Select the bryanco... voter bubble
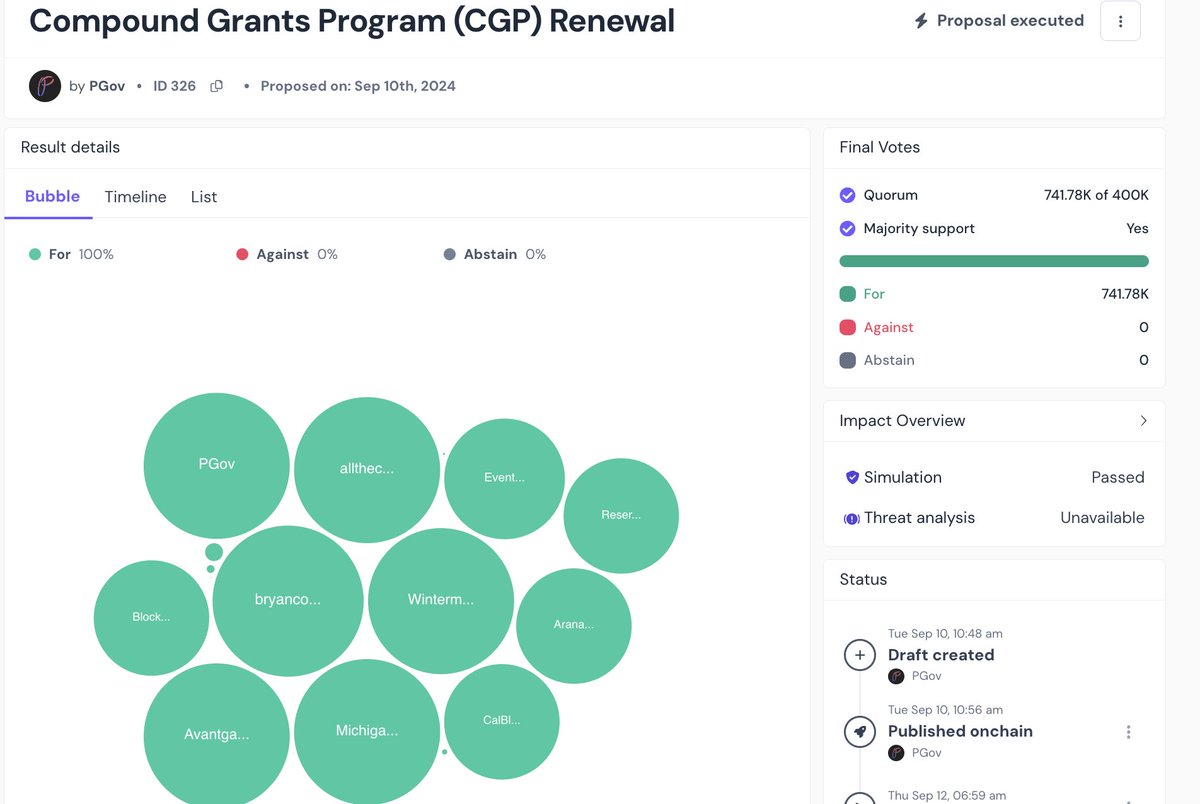 point(288,601)
